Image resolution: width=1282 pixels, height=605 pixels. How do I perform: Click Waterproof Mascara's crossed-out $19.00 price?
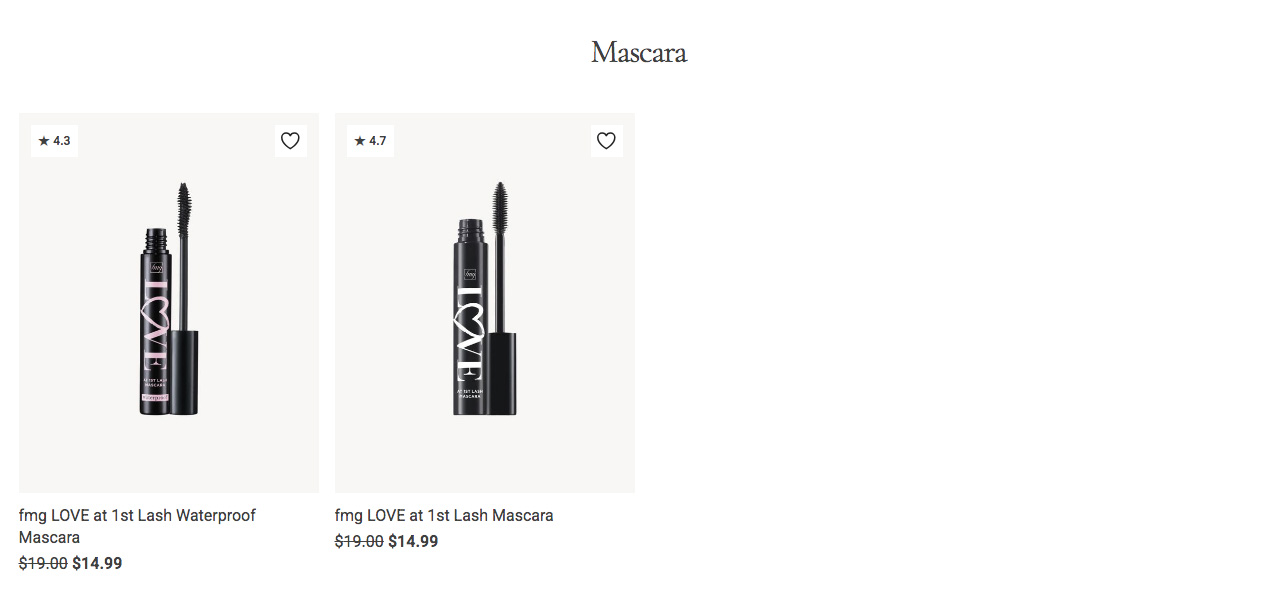click(x=43, y=563)
